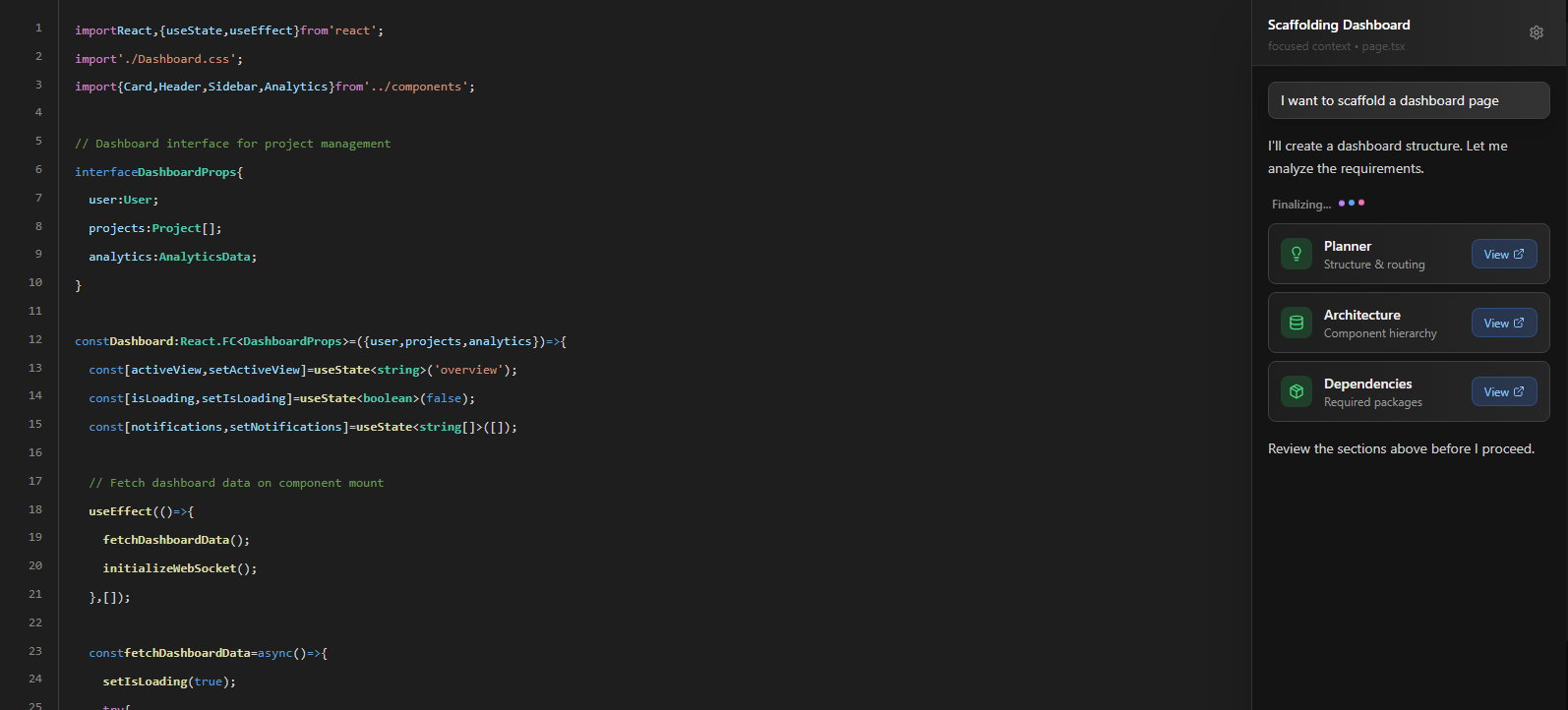Click line number 23 in the gutter

coord(35,651)
